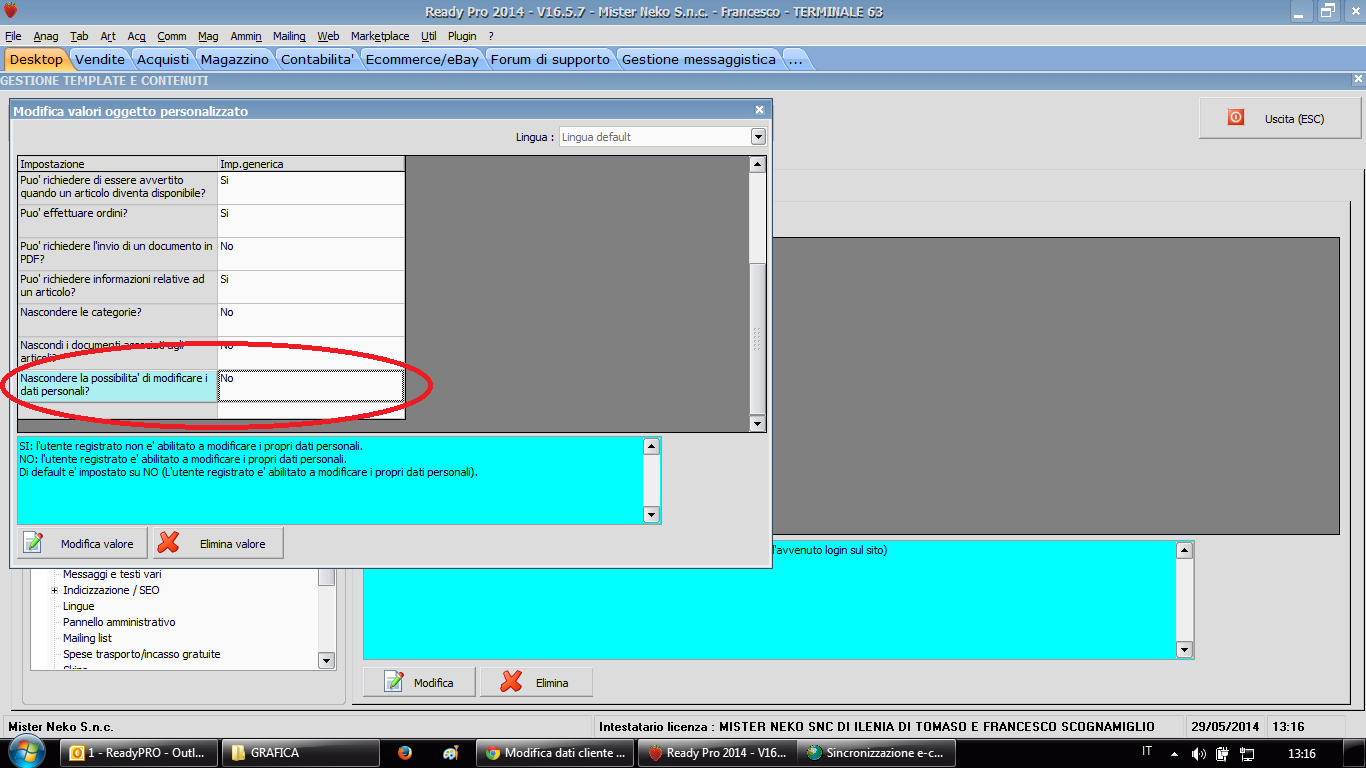Open the Sincronizzazione e-c... taskbar item

pyautogui.click(x=878, y=753)
